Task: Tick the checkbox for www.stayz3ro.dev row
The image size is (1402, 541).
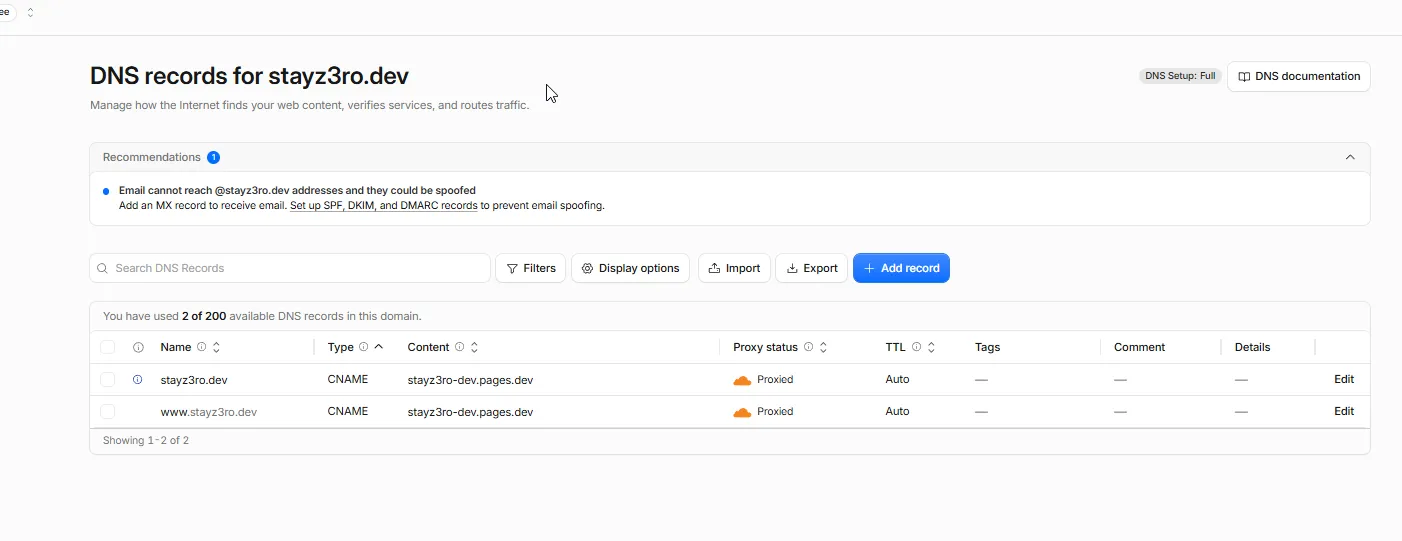Action: coord(108,411)
